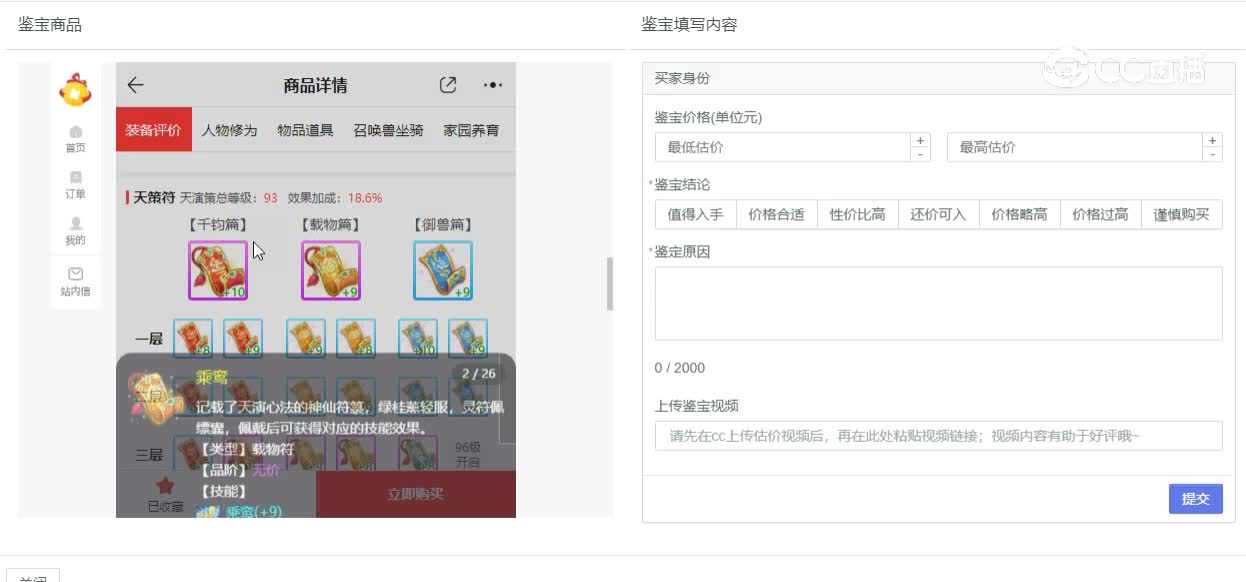
Task: Click the product page vertical scrollbar
Action: [x=609, y=284]
